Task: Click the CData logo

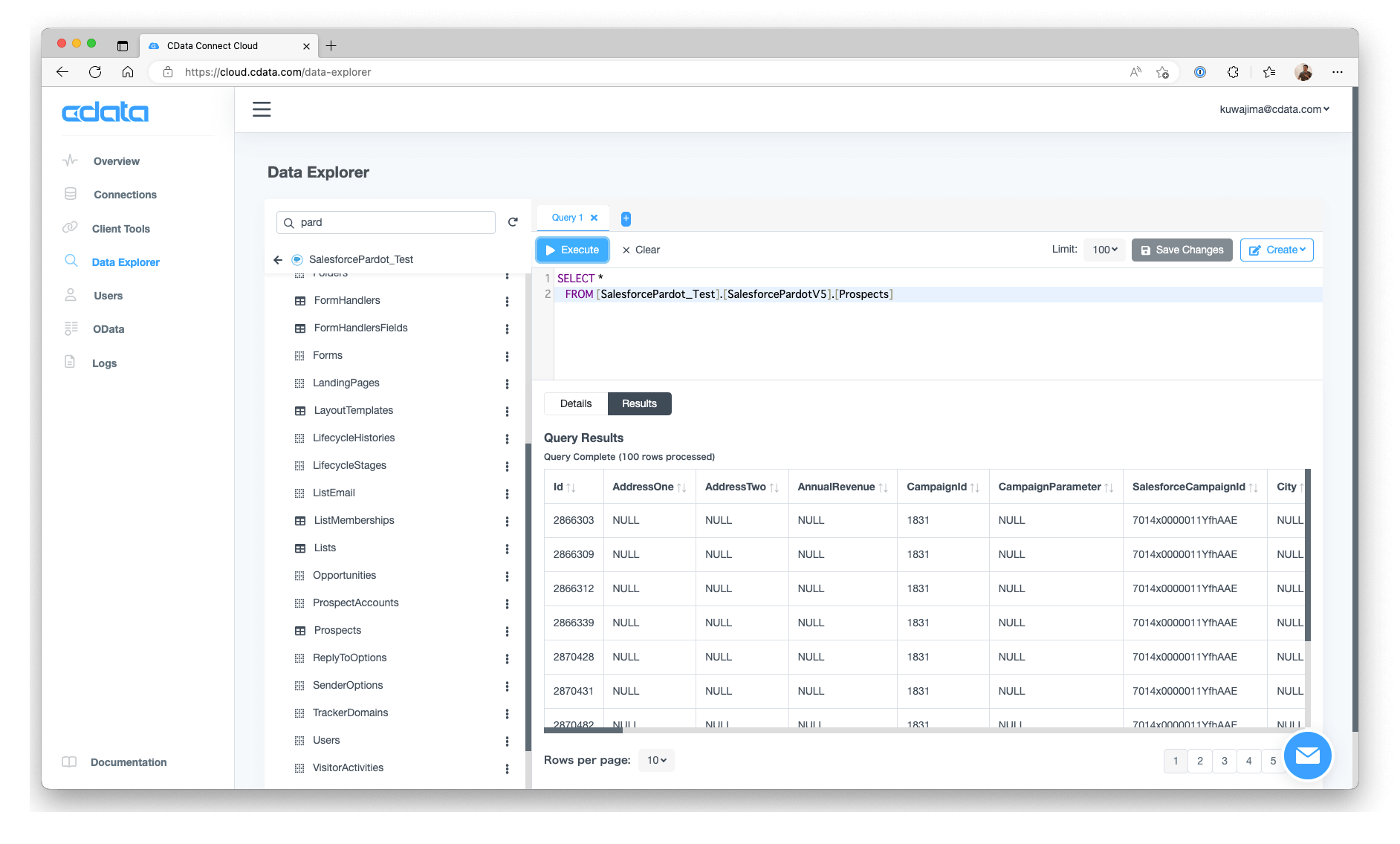Action: click(x=105, y=112)
